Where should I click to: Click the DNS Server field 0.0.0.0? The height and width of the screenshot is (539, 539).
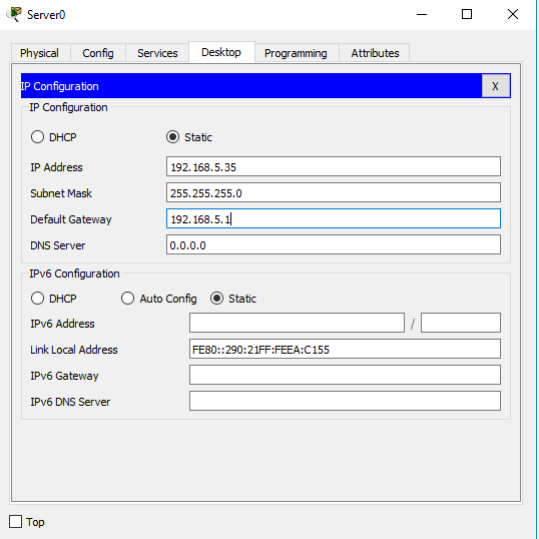tap(333, 245)
